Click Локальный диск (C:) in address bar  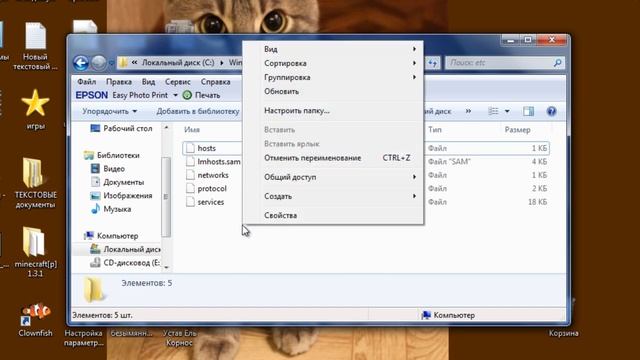tap(178, 63)
